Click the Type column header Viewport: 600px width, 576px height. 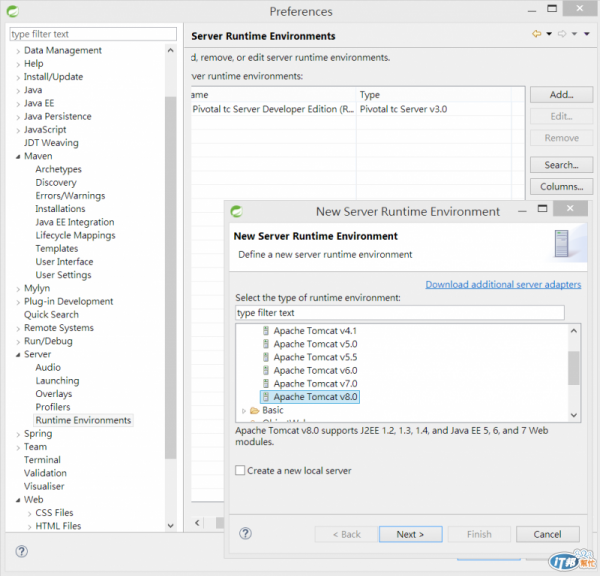pyautogui.click(x=433, y=95)
